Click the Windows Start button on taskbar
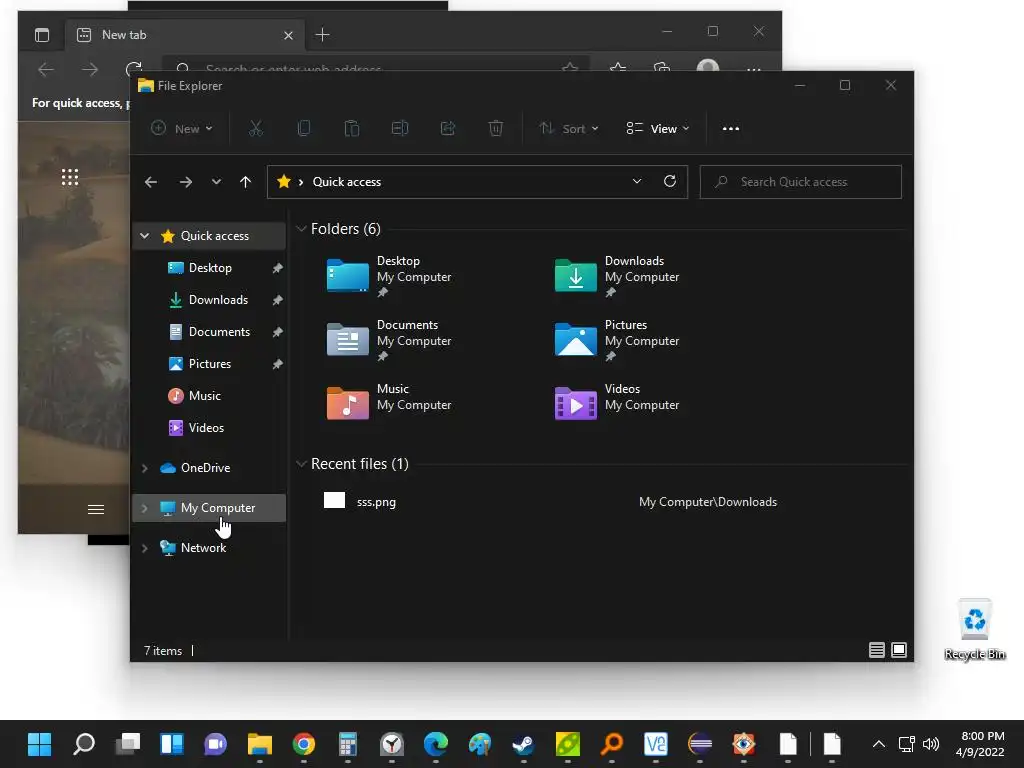The width and height of the screenshot is (1024, 768). [39, 744]
